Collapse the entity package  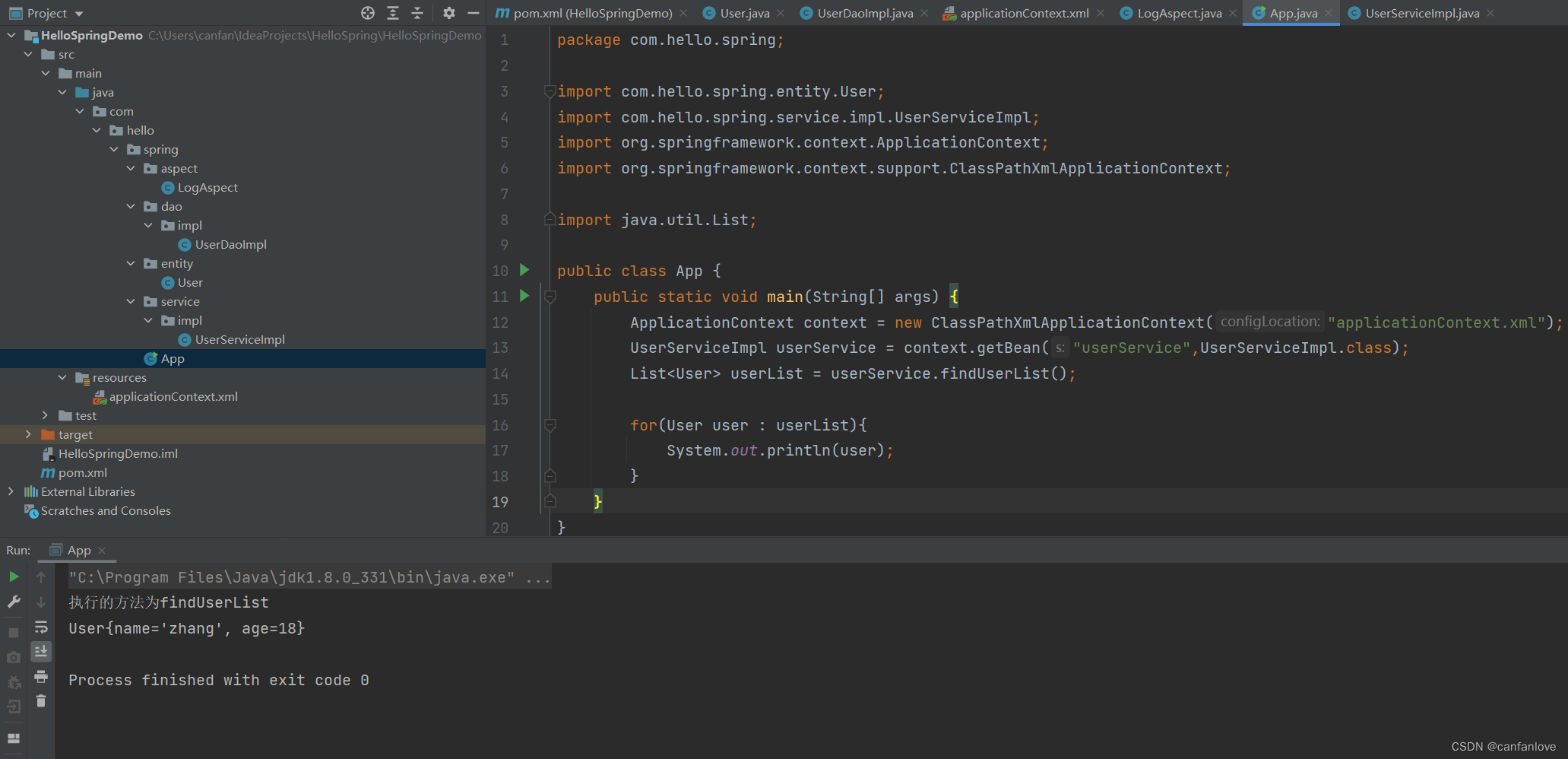(x=131, y=263)
